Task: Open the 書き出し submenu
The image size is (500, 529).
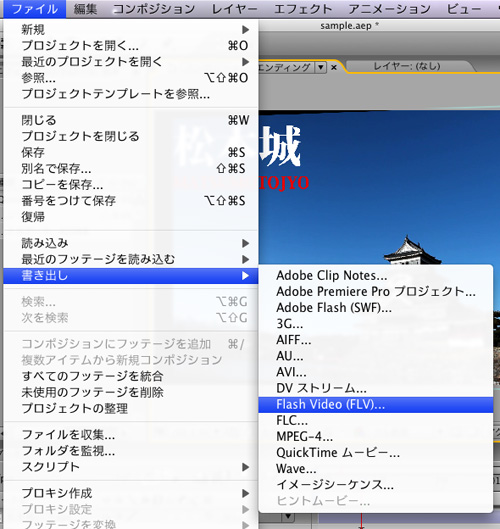Action: click(x=131, y=276)
